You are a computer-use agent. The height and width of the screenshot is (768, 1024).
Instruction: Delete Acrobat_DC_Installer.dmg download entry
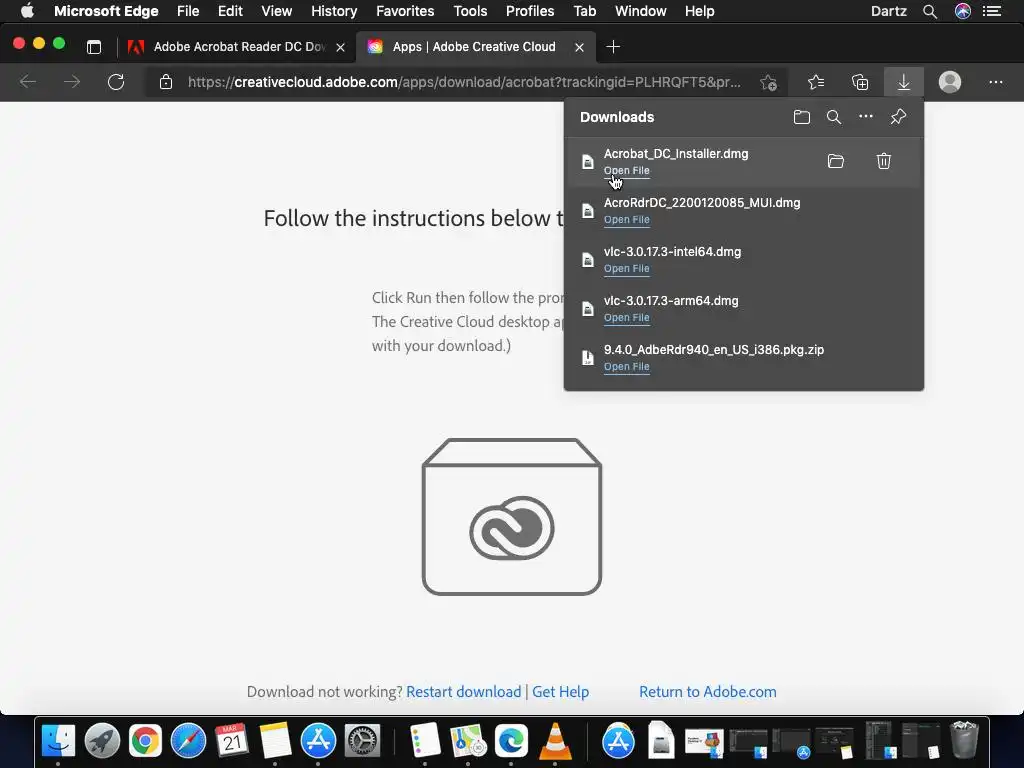coord(884,161)
